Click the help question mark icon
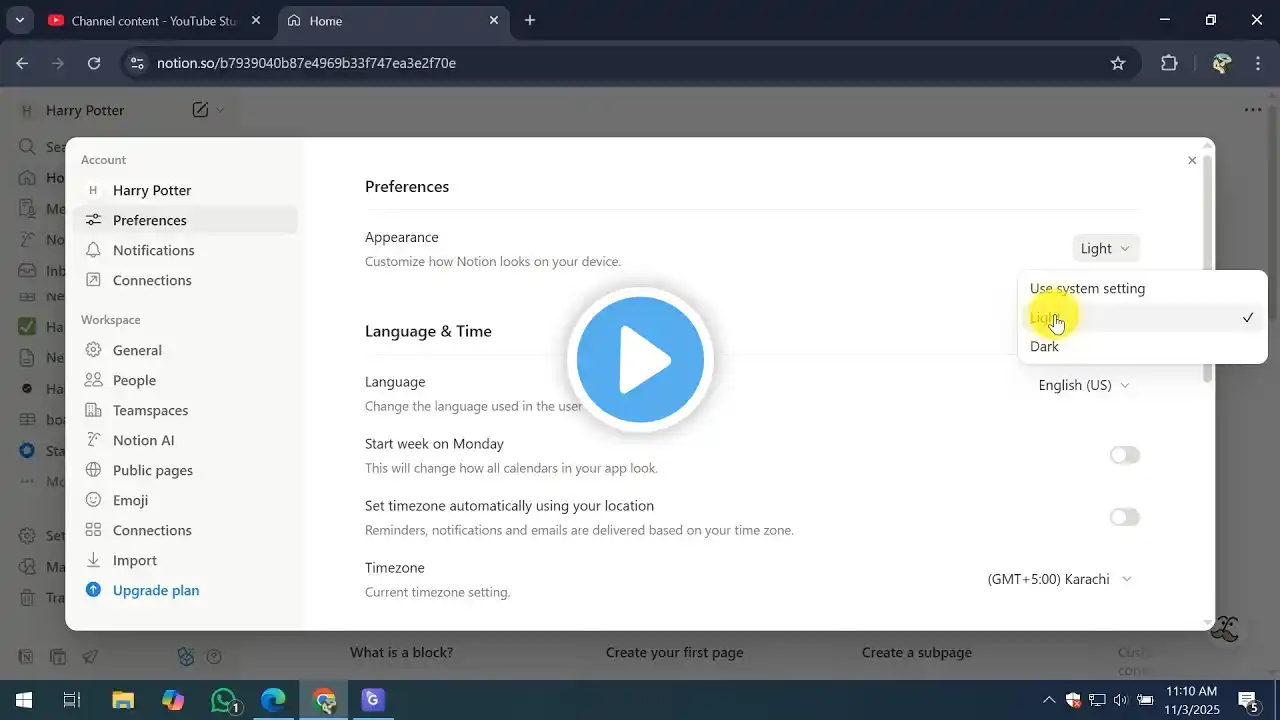Viewport: 1280px width, 720px height. pos(214,657)
